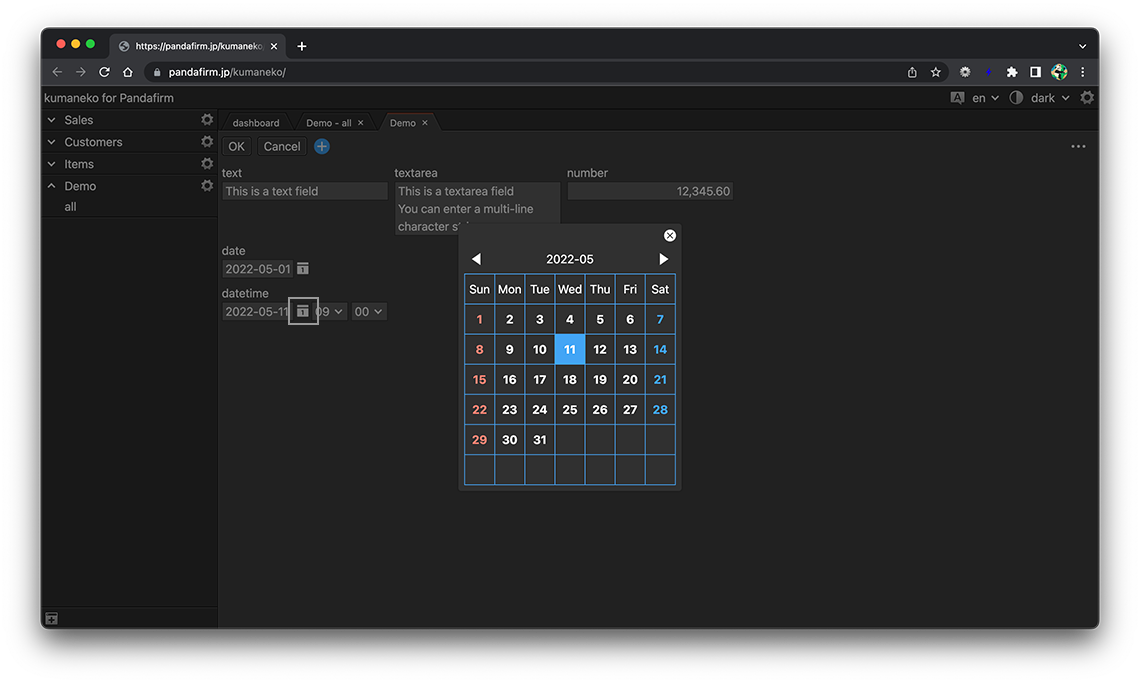
Task: Close the calendar popup with X icon
Action: [x=670, y=236]
